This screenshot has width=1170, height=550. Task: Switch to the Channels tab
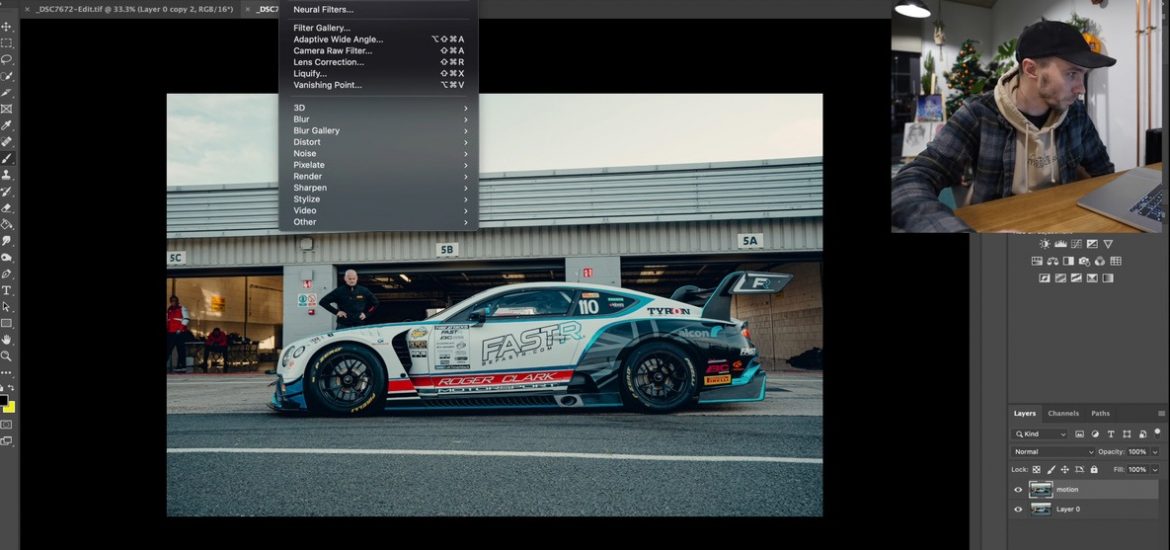(1063, 413)
